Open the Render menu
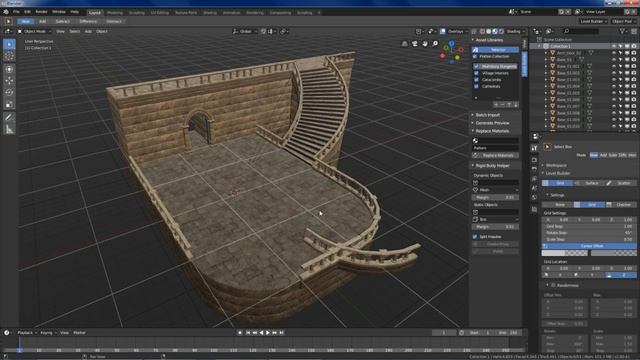 (x=41, y=12)
